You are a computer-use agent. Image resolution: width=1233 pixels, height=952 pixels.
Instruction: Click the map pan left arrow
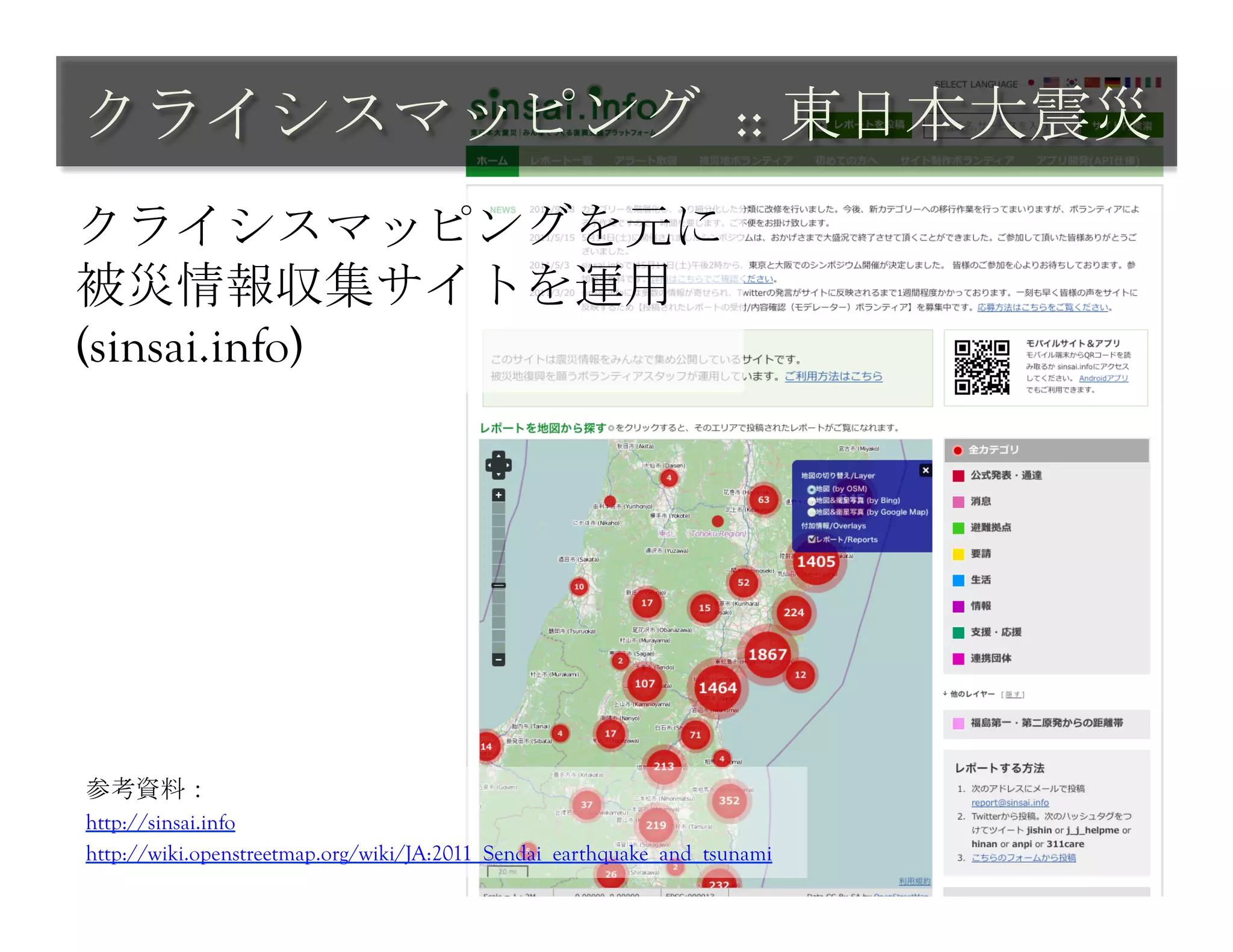(489, 465)
